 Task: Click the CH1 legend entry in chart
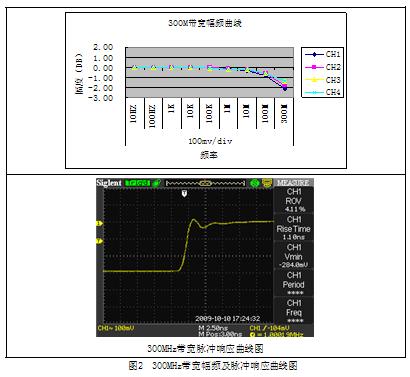322,54
